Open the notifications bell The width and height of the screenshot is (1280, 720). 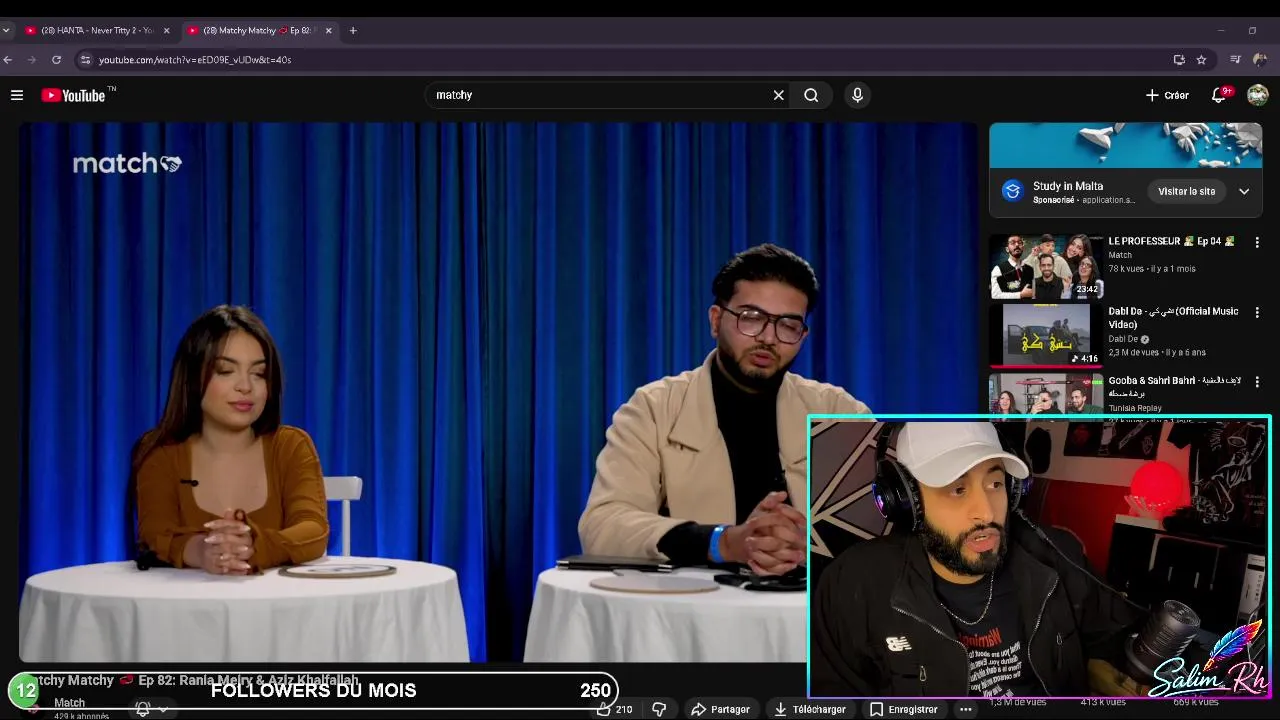coord(1219,95)
